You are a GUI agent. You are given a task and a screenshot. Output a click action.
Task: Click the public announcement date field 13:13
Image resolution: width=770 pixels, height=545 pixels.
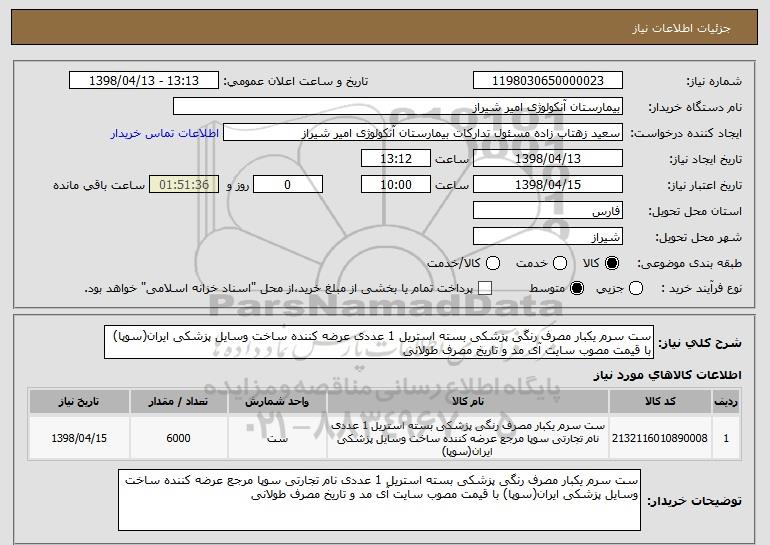pos(144,81)
